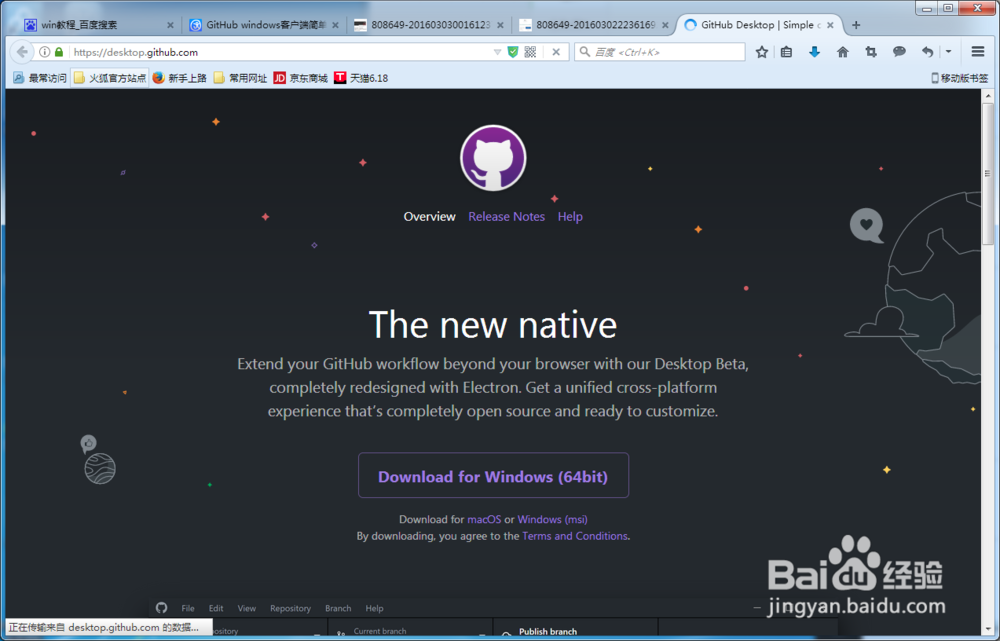Close the GitHub Desktop tab
This screenshot has width=1000, height=641.
830,26
